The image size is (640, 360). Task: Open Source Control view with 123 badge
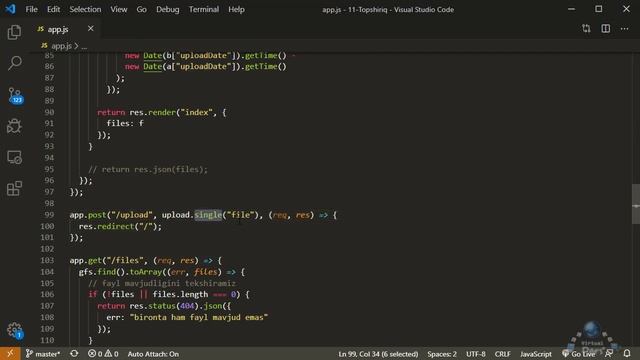[15, 96]
